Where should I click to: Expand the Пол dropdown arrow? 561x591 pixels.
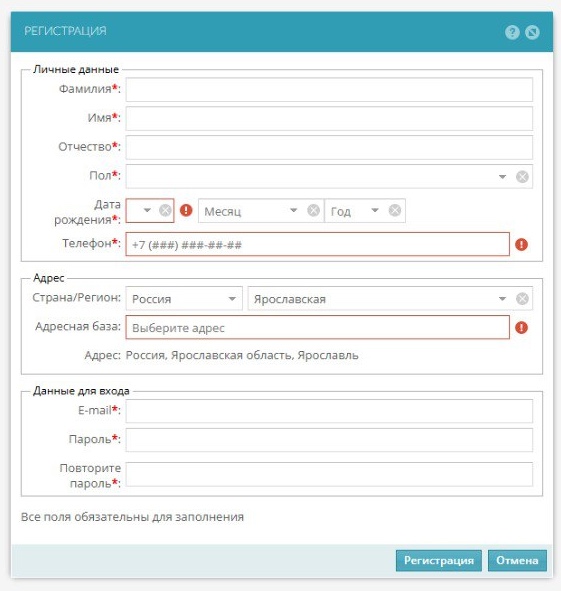(502, 176)
